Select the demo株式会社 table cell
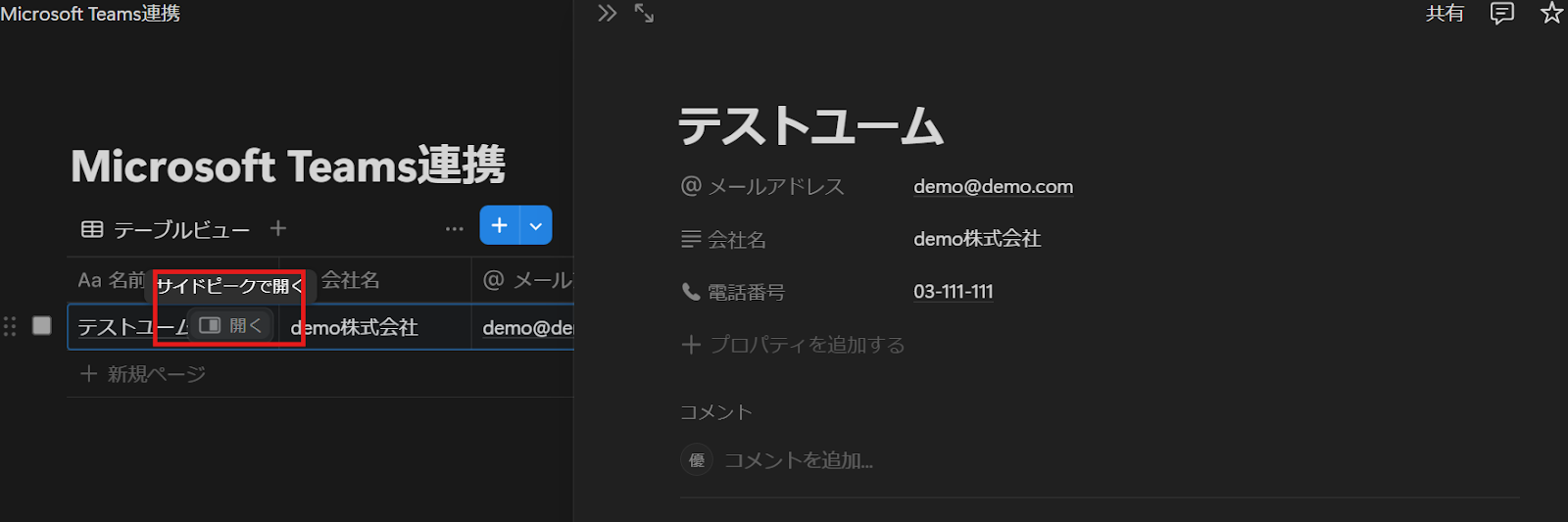Viewport: 1568px width, 522px height. (375, 327)
